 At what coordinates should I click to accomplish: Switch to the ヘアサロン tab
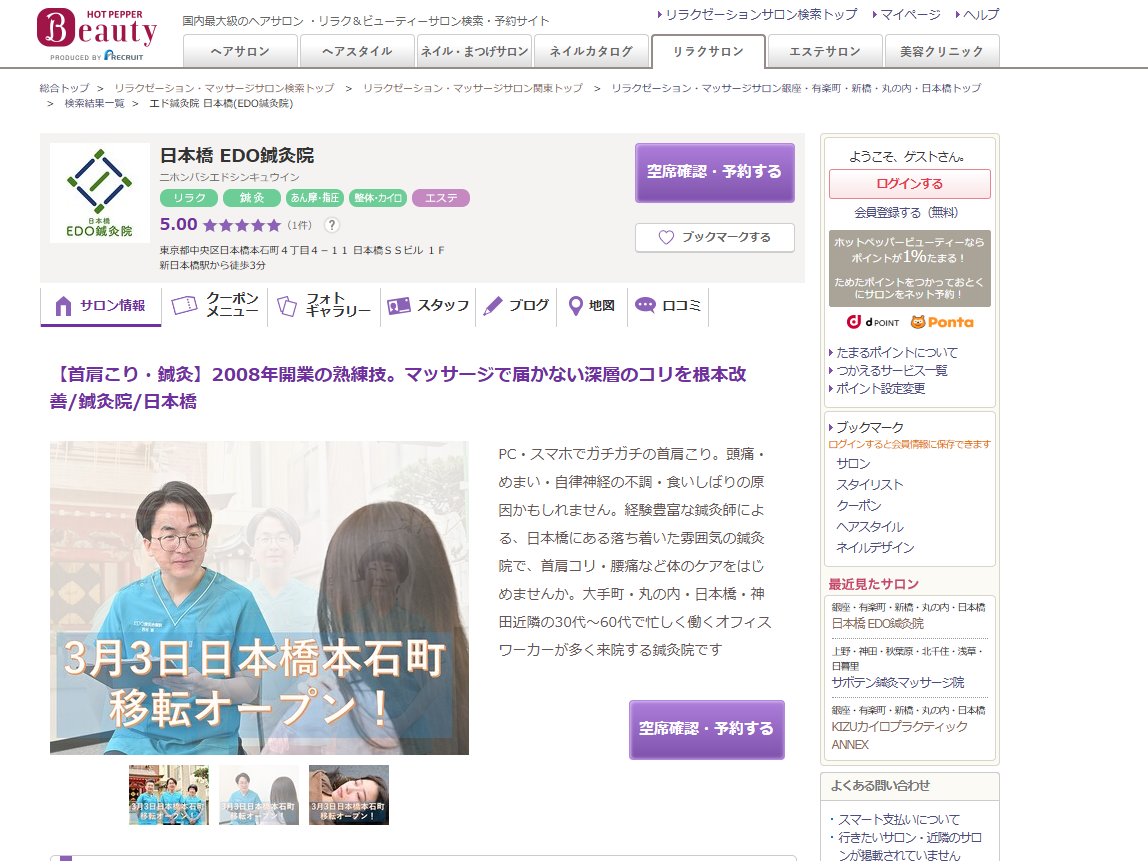click(240, 51)
